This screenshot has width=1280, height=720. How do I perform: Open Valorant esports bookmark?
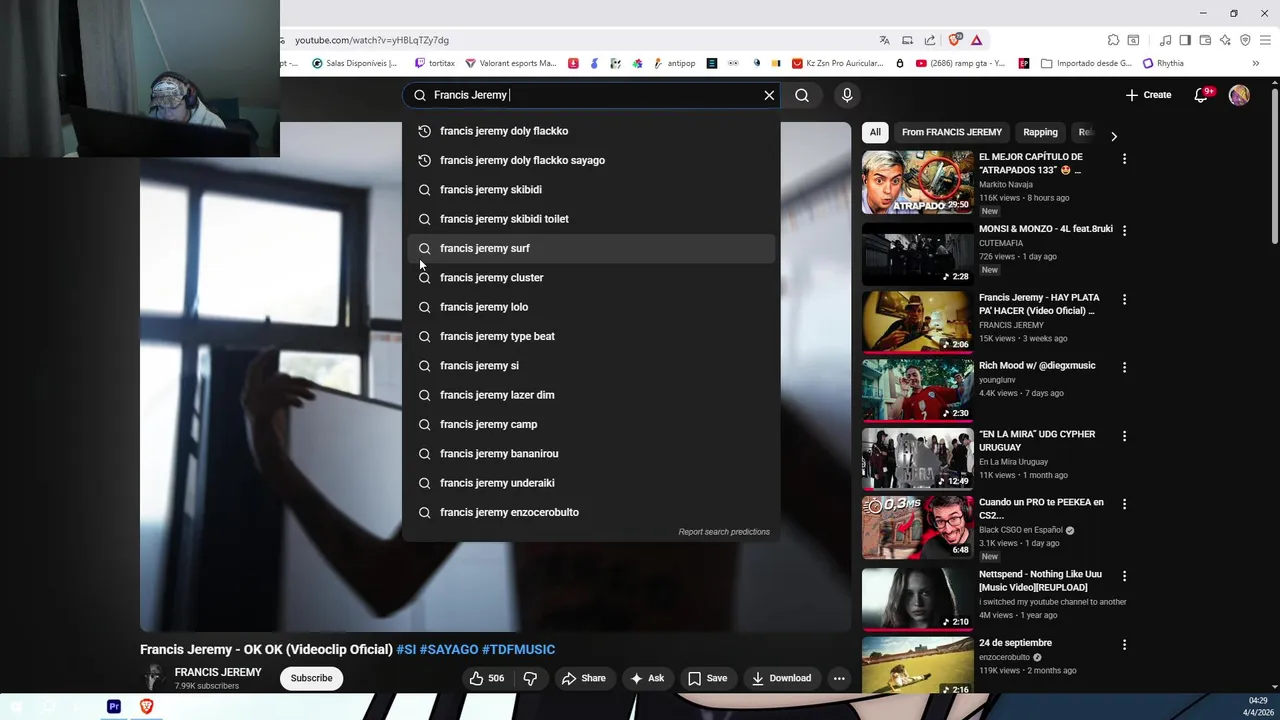(x=511, y=63)
